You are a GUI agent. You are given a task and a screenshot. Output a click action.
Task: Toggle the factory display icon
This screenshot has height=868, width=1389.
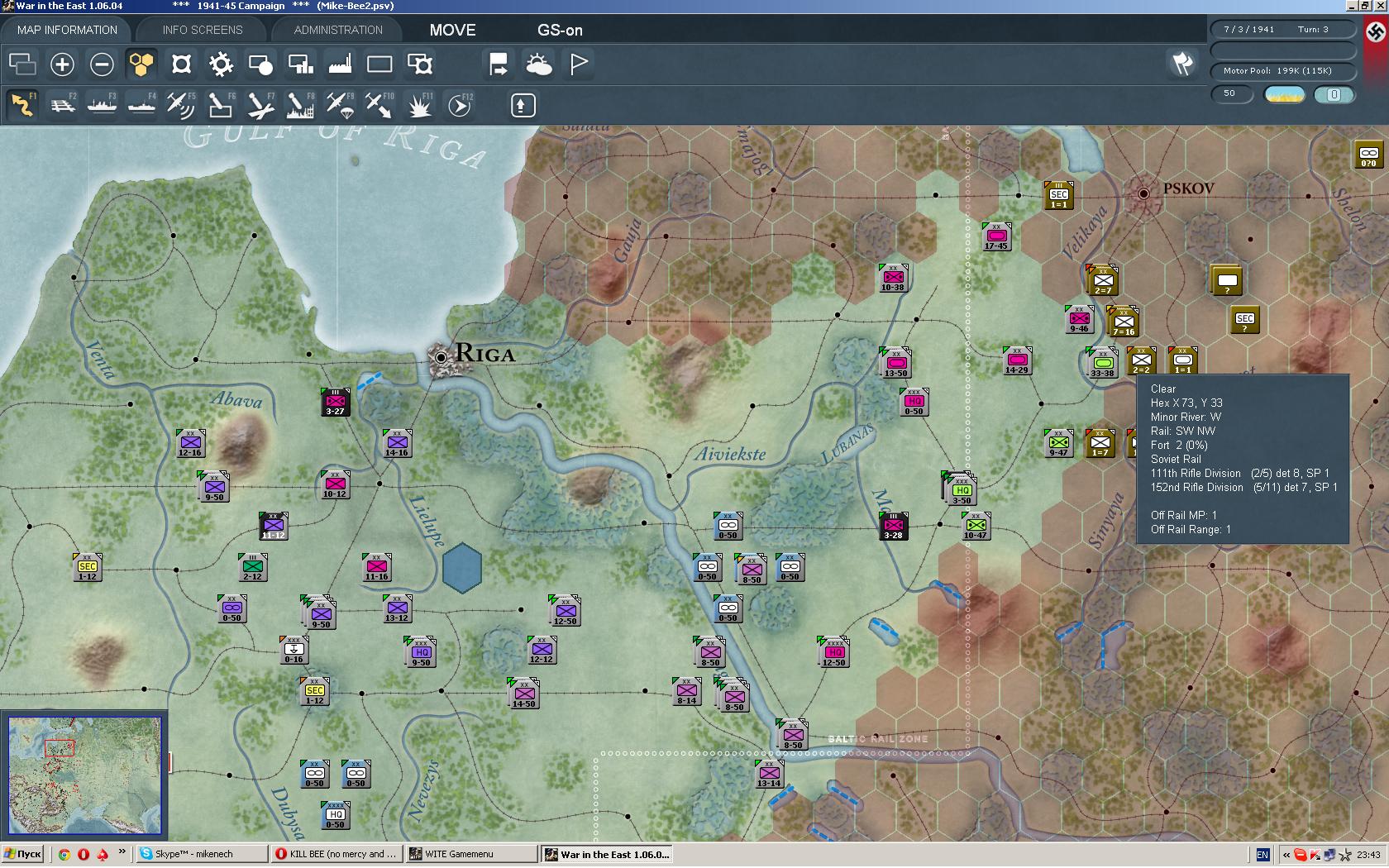point(340,64)
